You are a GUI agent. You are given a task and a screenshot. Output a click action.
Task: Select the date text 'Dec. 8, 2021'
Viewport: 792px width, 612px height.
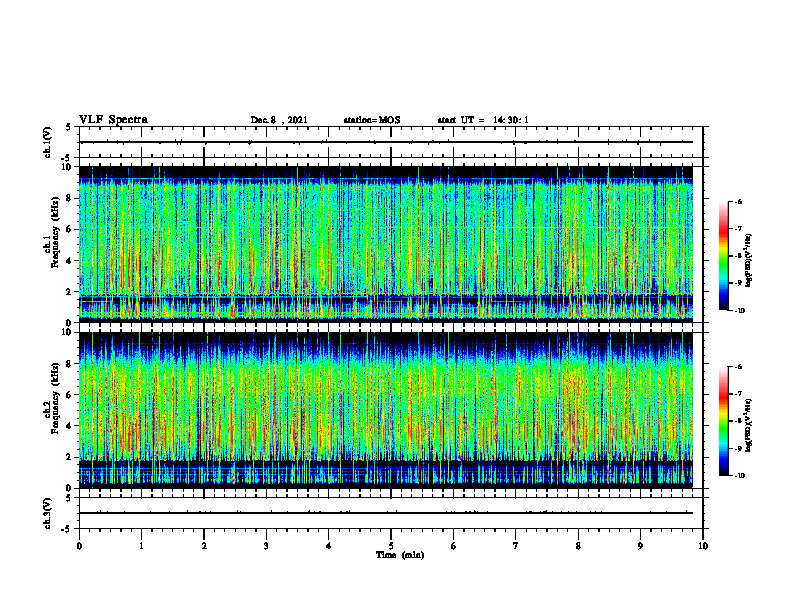(x=279, y=120)
